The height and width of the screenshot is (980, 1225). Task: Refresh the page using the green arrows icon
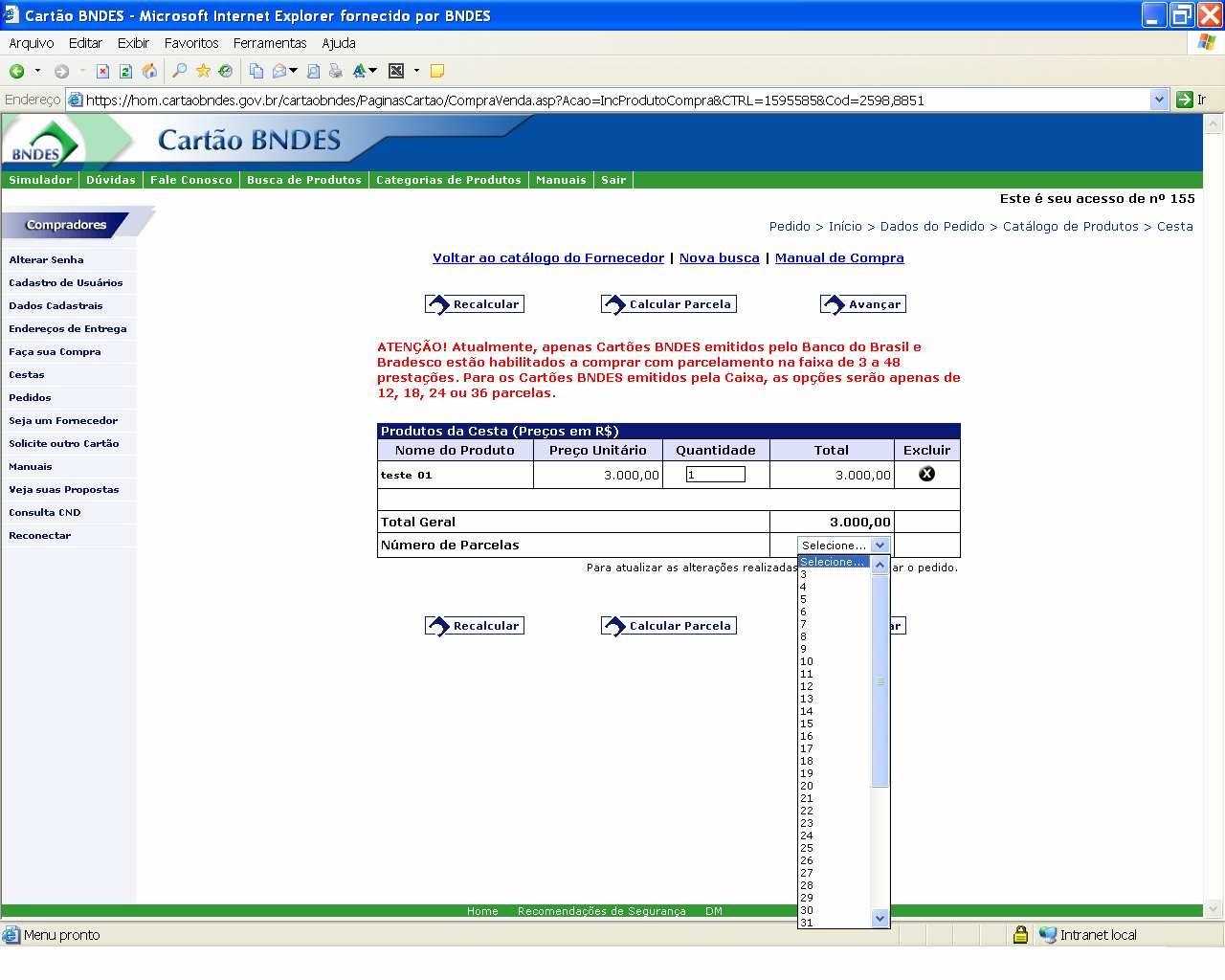click(x=125, y=71)
